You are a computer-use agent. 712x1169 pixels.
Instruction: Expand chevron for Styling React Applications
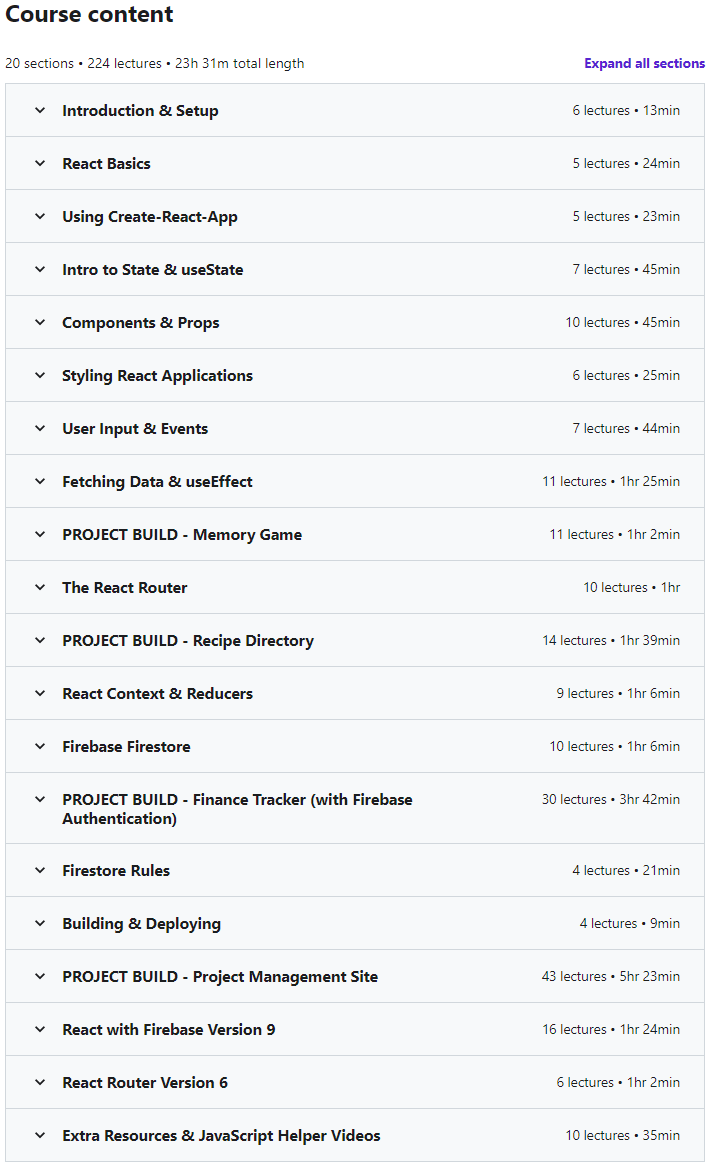point(40,375)
